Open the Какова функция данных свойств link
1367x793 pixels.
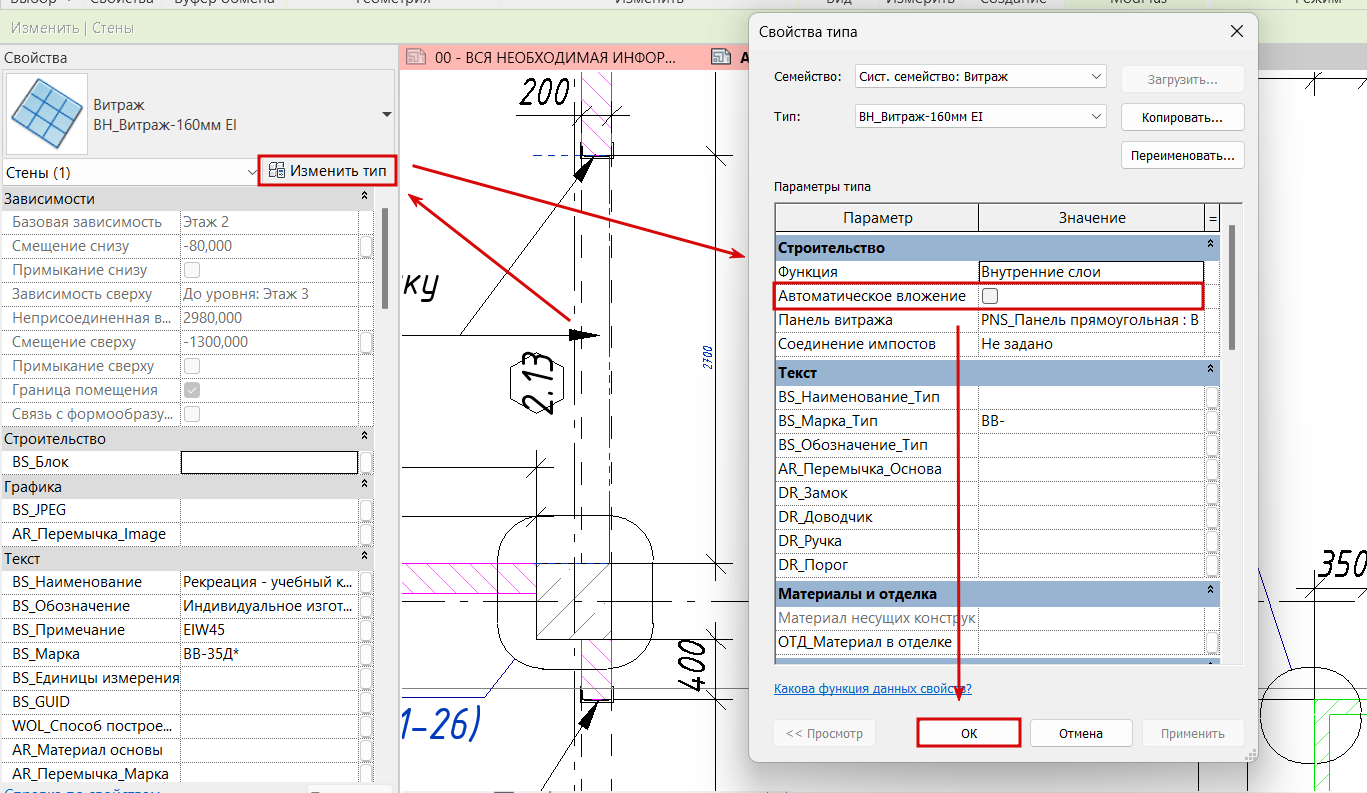(872, 689)
